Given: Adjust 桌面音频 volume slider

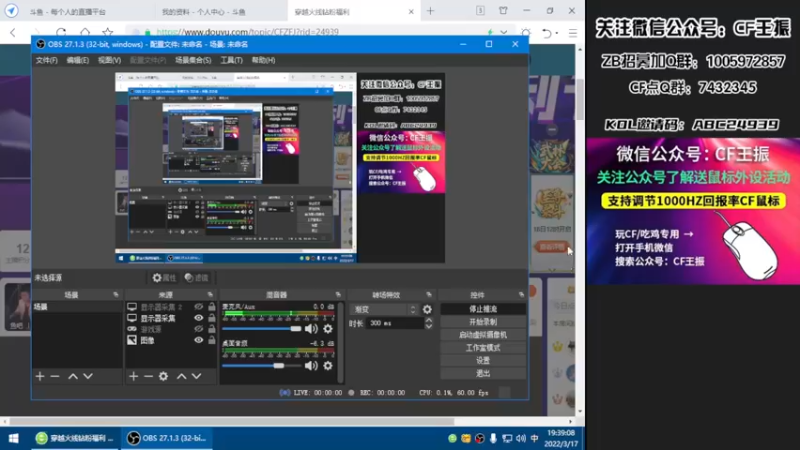Looking at the screenshot, I should coord(262,366).
